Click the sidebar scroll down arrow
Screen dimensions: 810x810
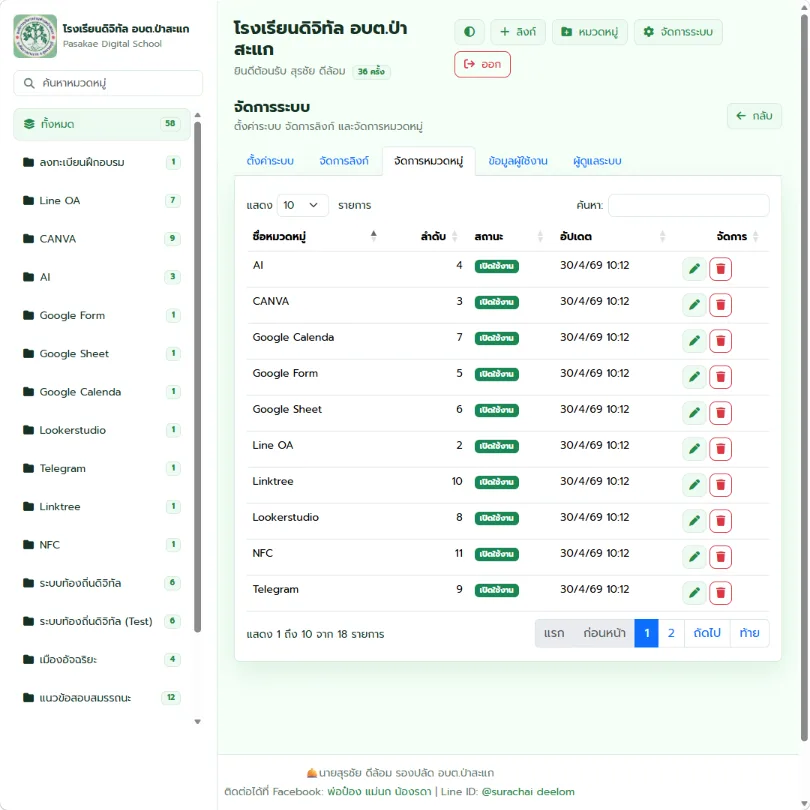pos(197,722)
